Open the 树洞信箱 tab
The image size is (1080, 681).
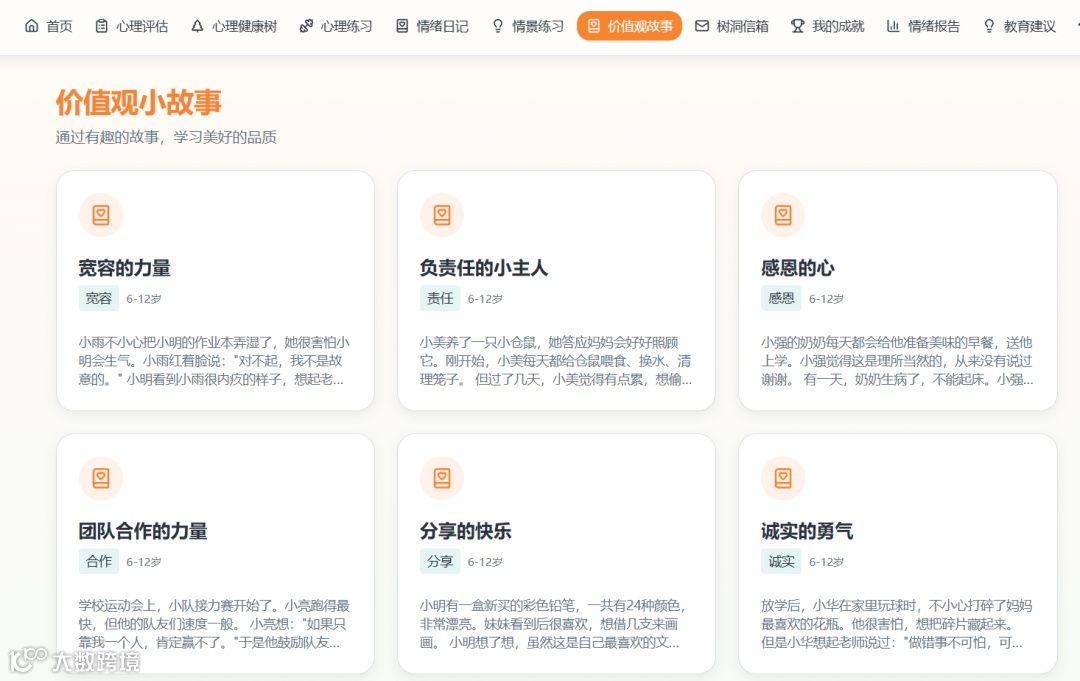(732, 26)
